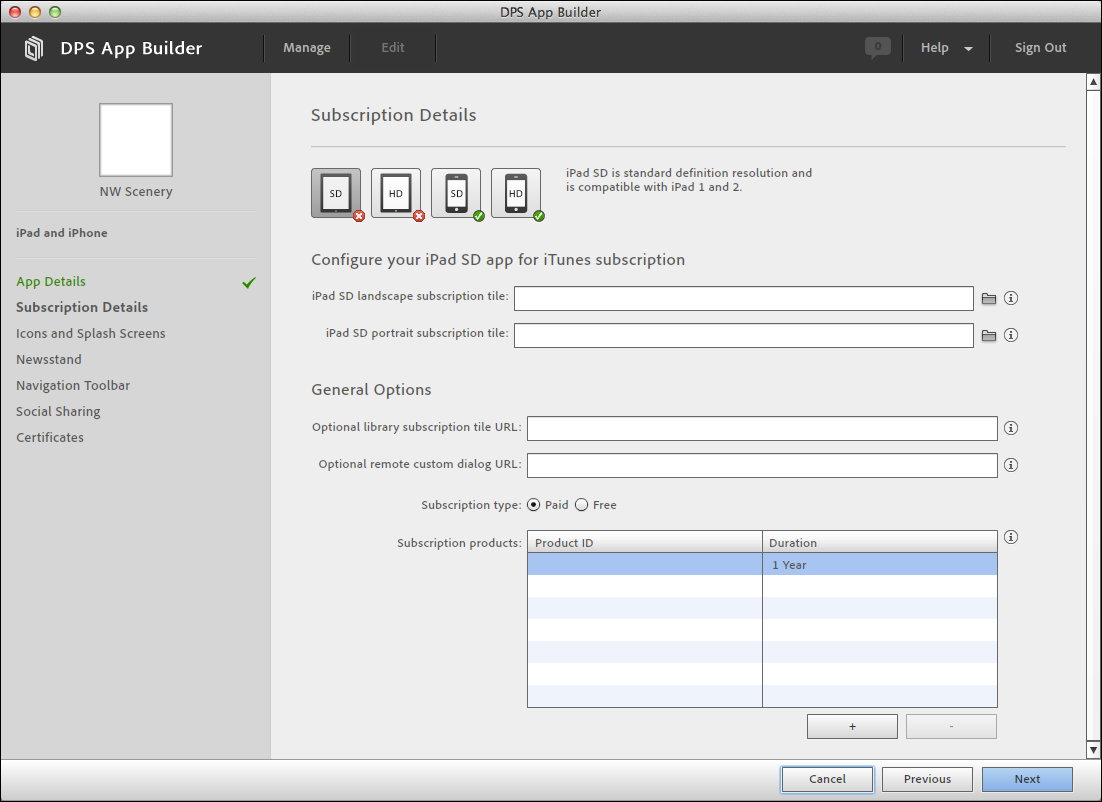Click the scrollbar up arrow
Image resolution: width=1102 pixels, height=802 pixels.
(1094, 82)
